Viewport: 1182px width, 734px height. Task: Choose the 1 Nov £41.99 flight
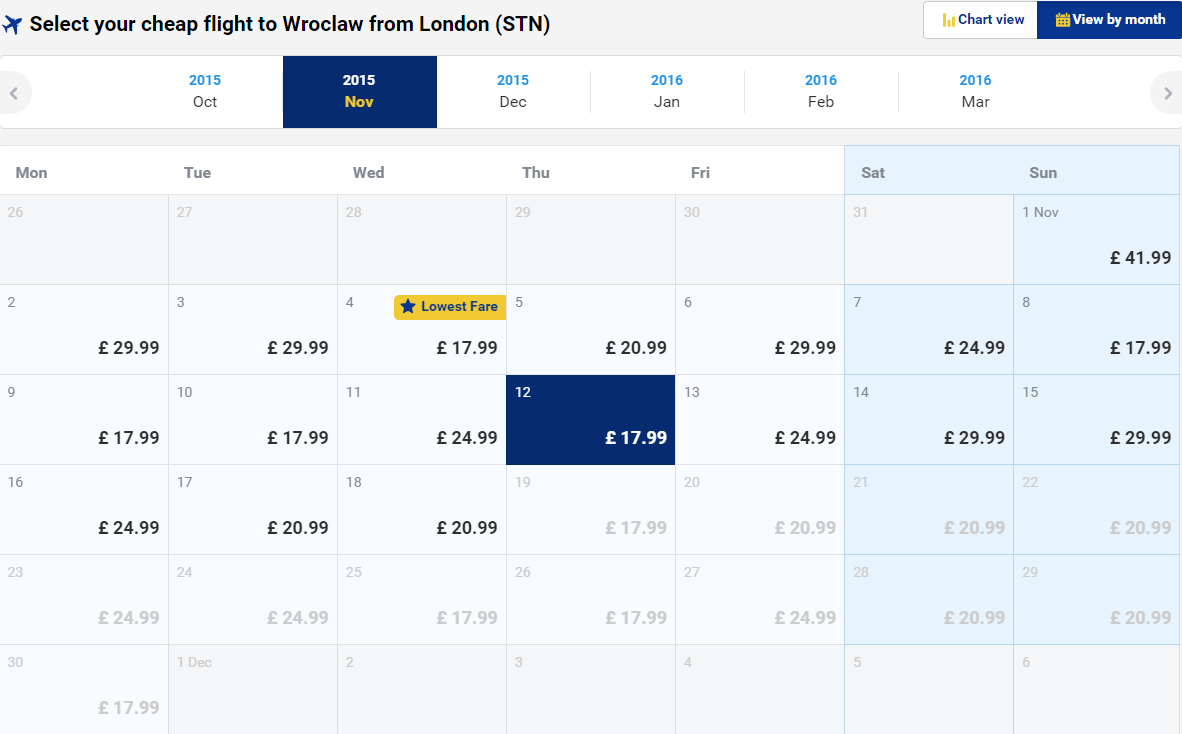[x=1097, y=240]
